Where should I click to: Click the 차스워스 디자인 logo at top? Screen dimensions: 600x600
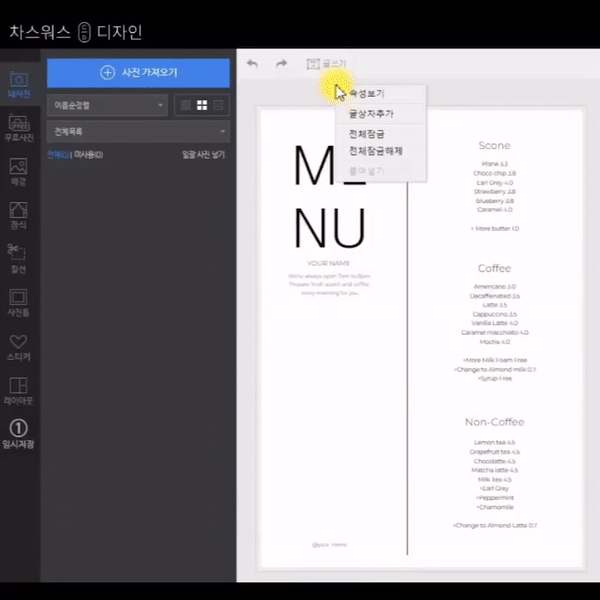pyautogui.click(x=76, y=32)
